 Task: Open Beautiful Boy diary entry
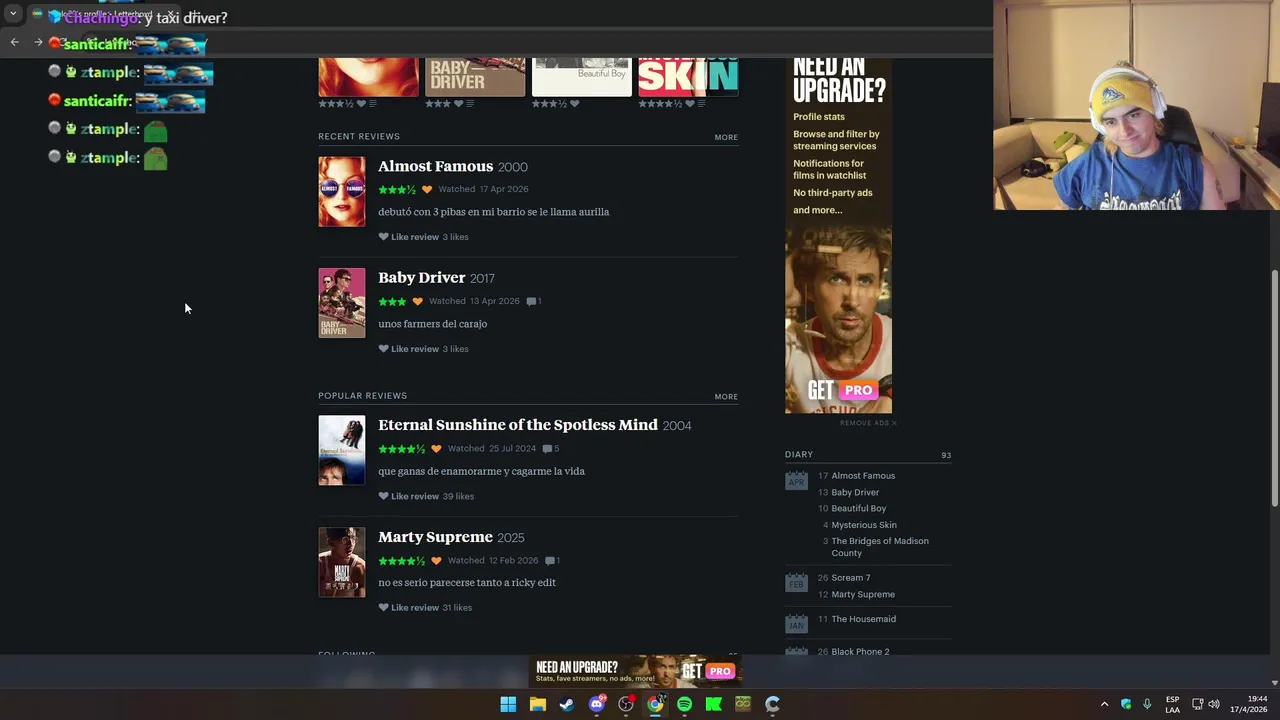[x=859, y=509]
